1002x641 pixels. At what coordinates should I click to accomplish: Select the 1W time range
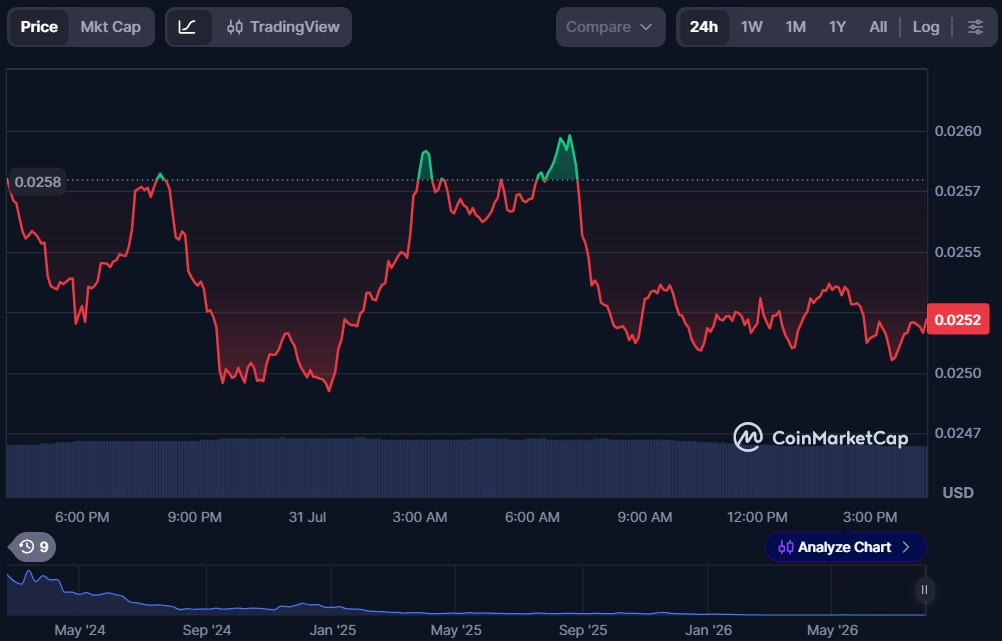(752, 27)
